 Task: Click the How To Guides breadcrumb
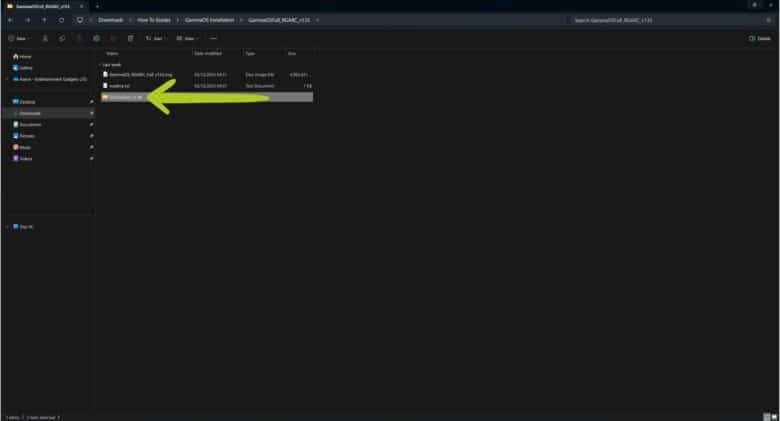click(155, 19)
